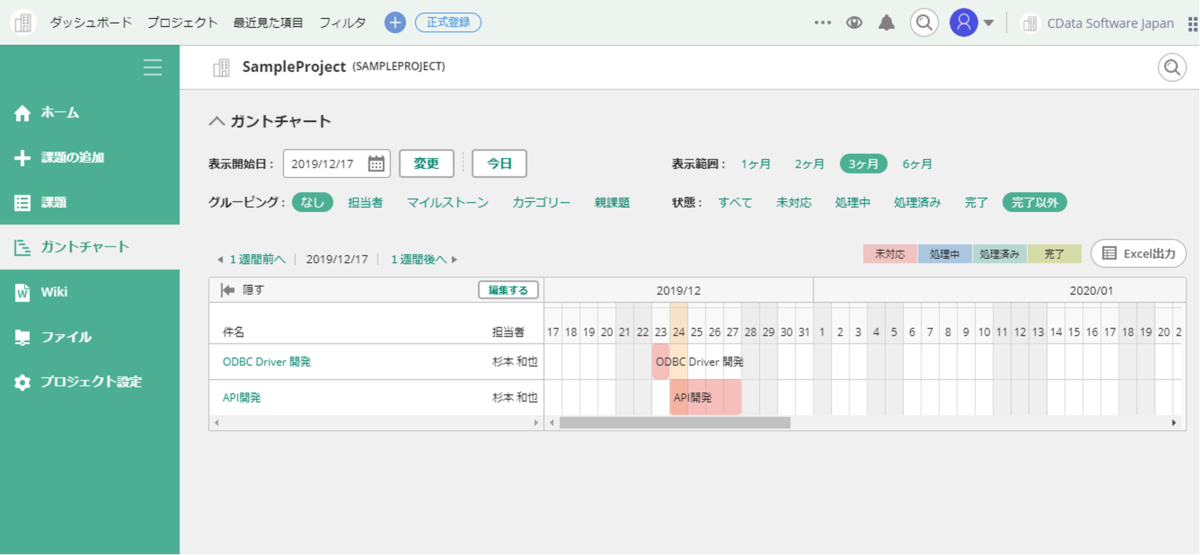1200x555 pixels.
Task: Click the Backlog logo icon at top left
Action: click(23, 22)
